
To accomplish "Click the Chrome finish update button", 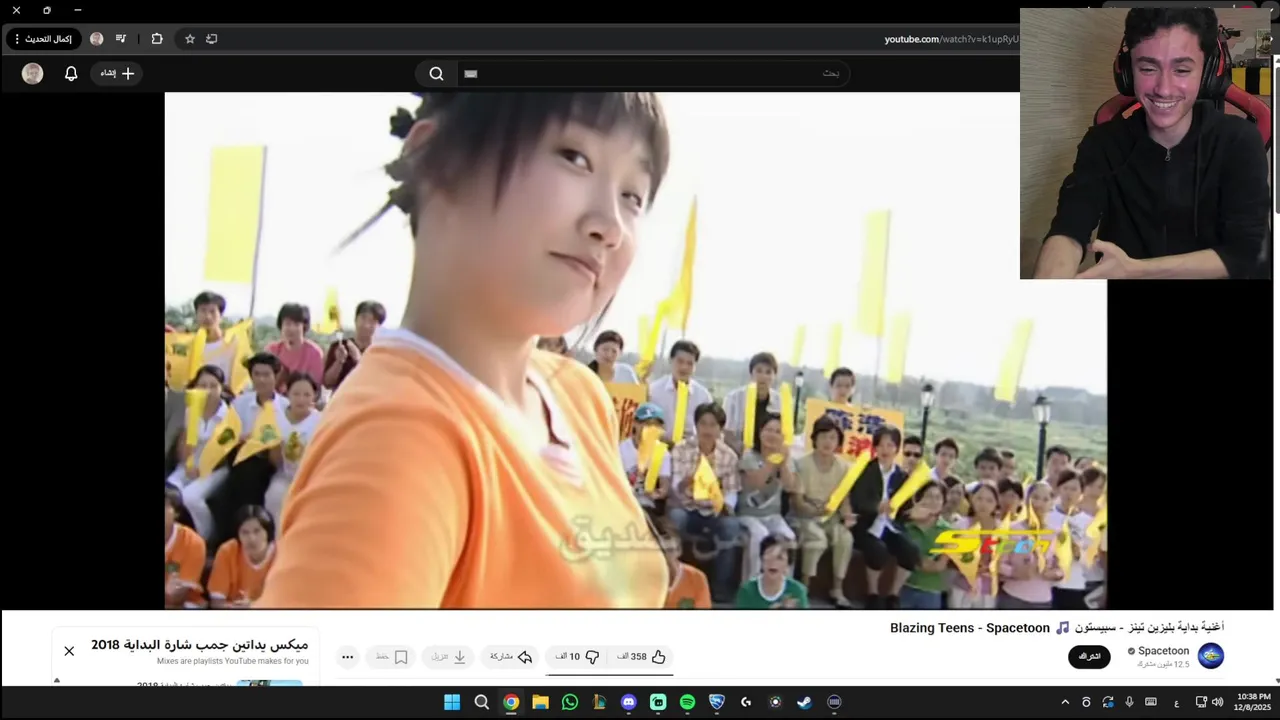I will (44, 39).
